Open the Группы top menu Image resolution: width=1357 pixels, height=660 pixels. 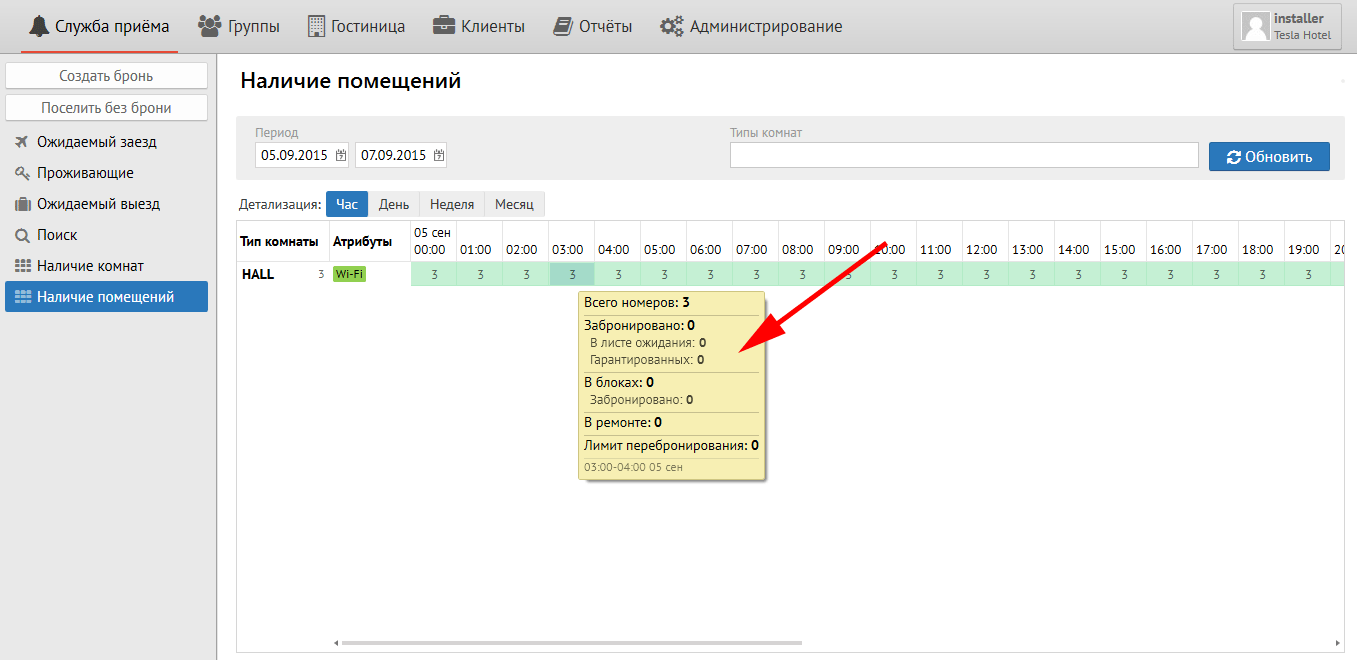click(x=239, y=26)
